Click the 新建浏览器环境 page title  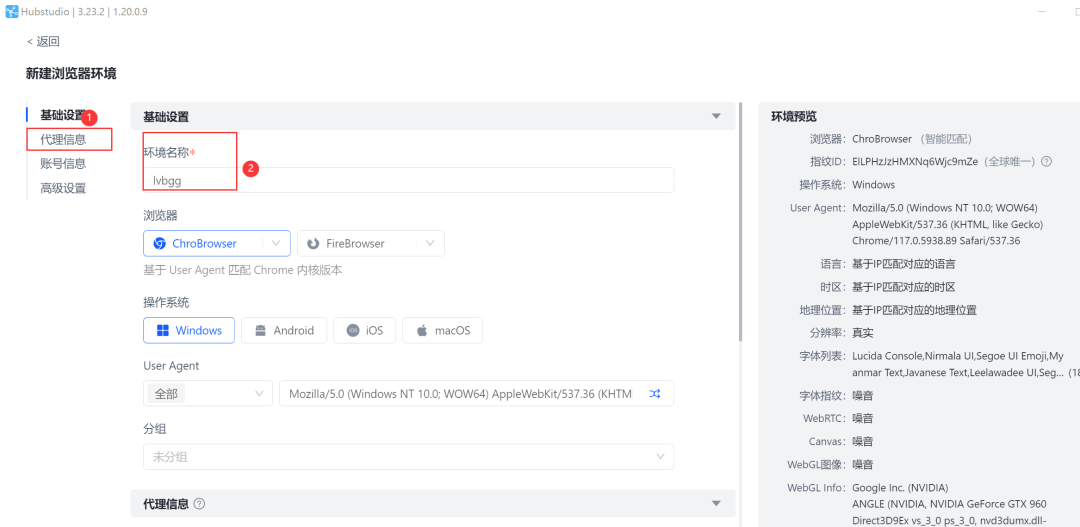71,74
